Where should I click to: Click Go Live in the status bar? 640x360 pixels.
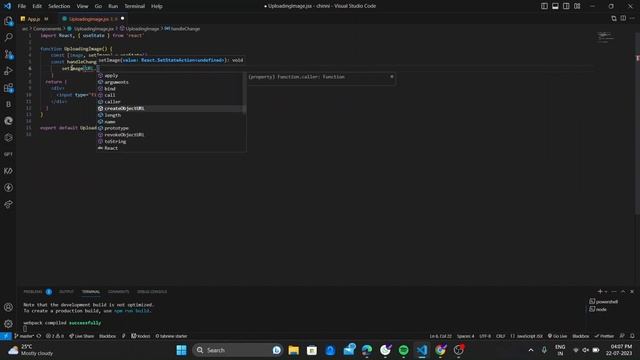point(558,336)
